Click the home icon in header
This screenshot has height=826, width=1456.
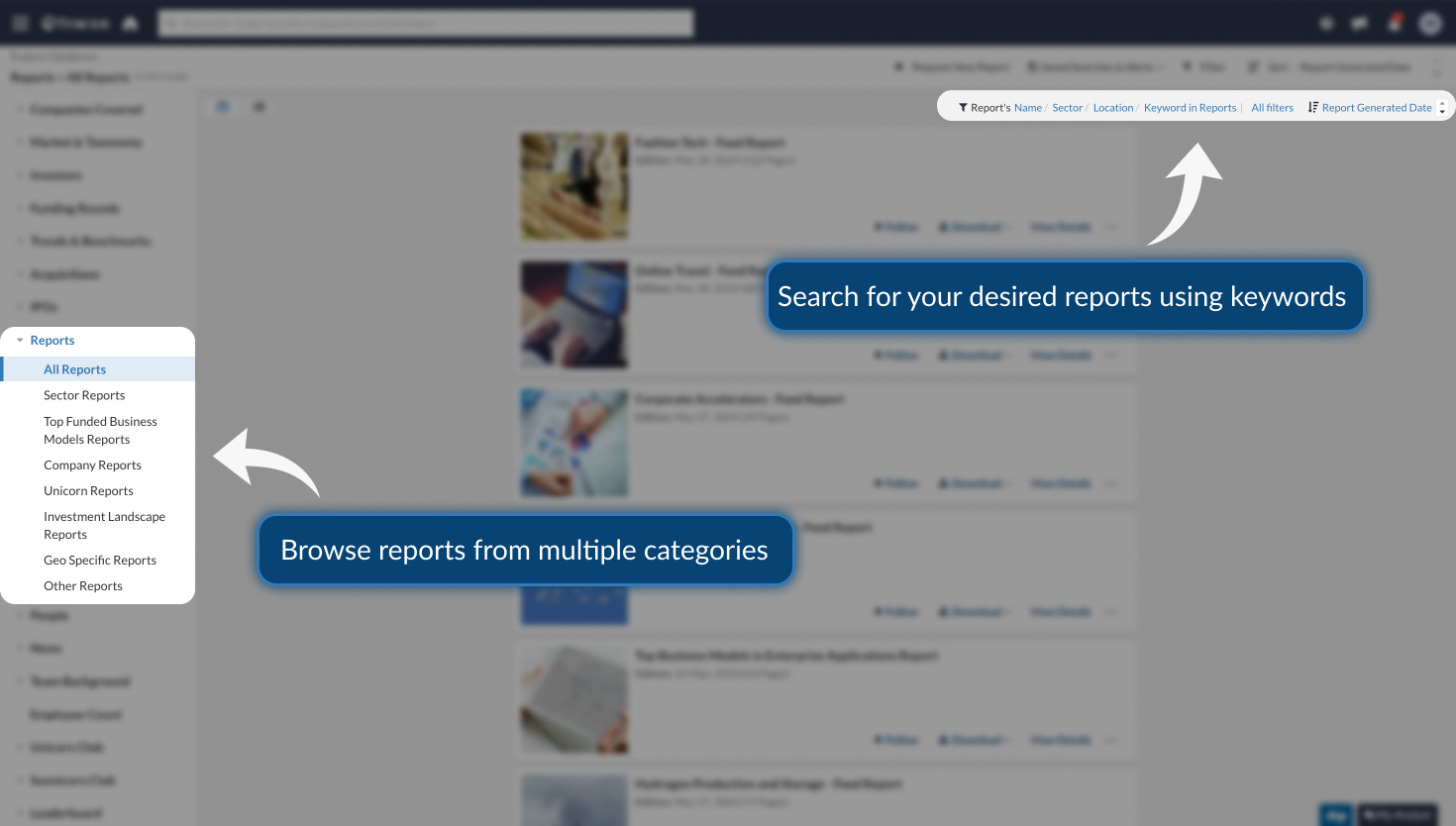click(130, 23)
